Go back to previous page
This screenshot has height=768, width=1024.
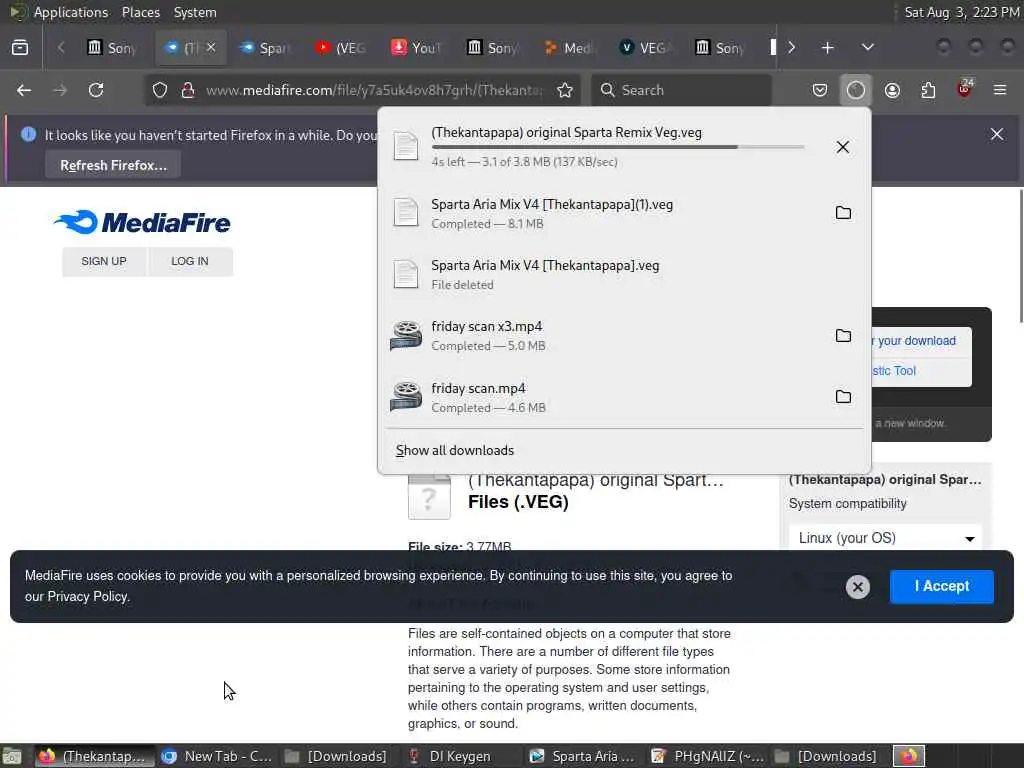[x=24, y=90]
